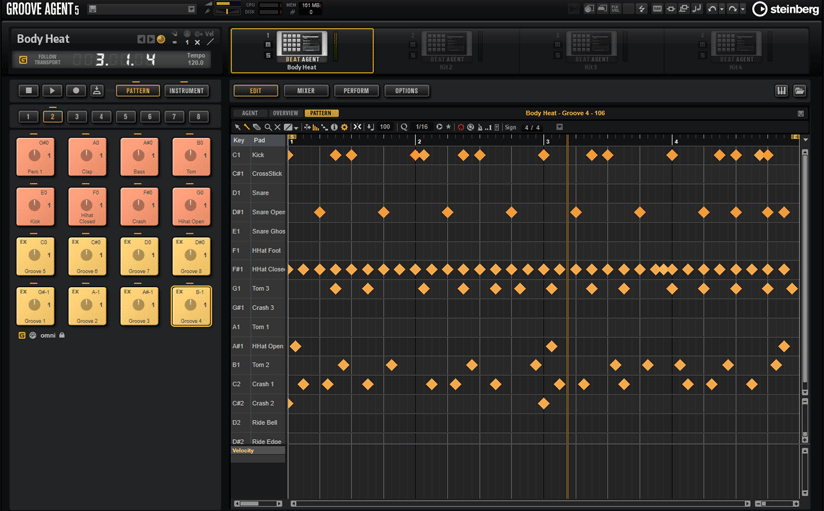Trigger the Groove 4 pattern pad
This screenshot has width=824, height=511.
click(x=191, y=306)
